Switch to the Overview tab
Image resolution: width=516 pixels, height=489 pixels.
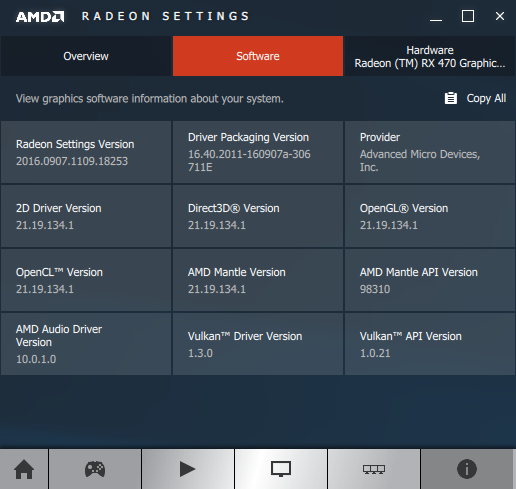[x=86, y=56]
